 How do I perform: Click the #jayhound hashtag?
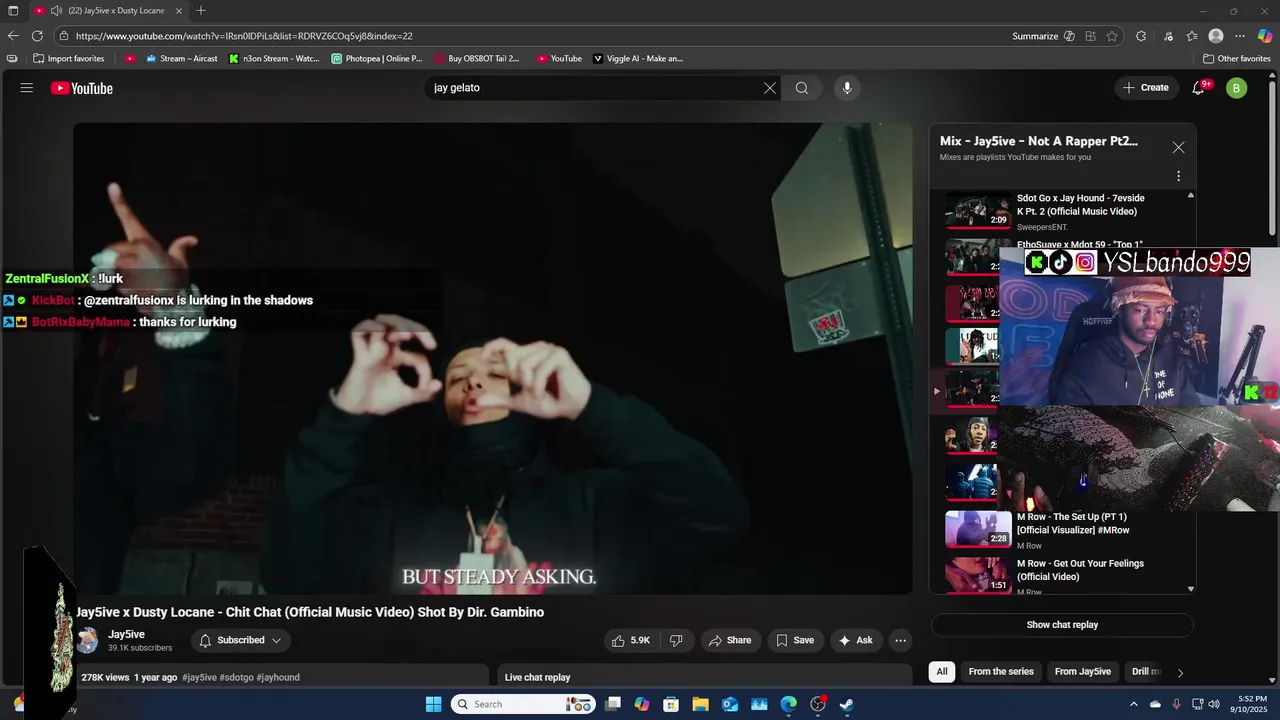(x=278, y=677)
